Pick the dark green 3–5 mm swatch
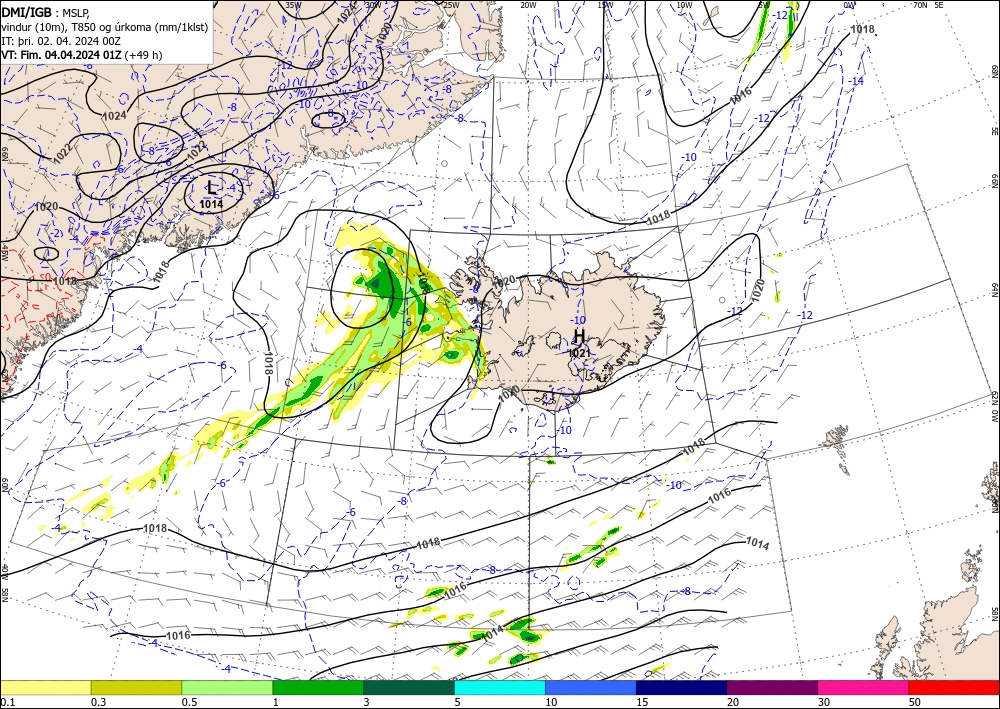1000x709 pixels. click(409, 687)
